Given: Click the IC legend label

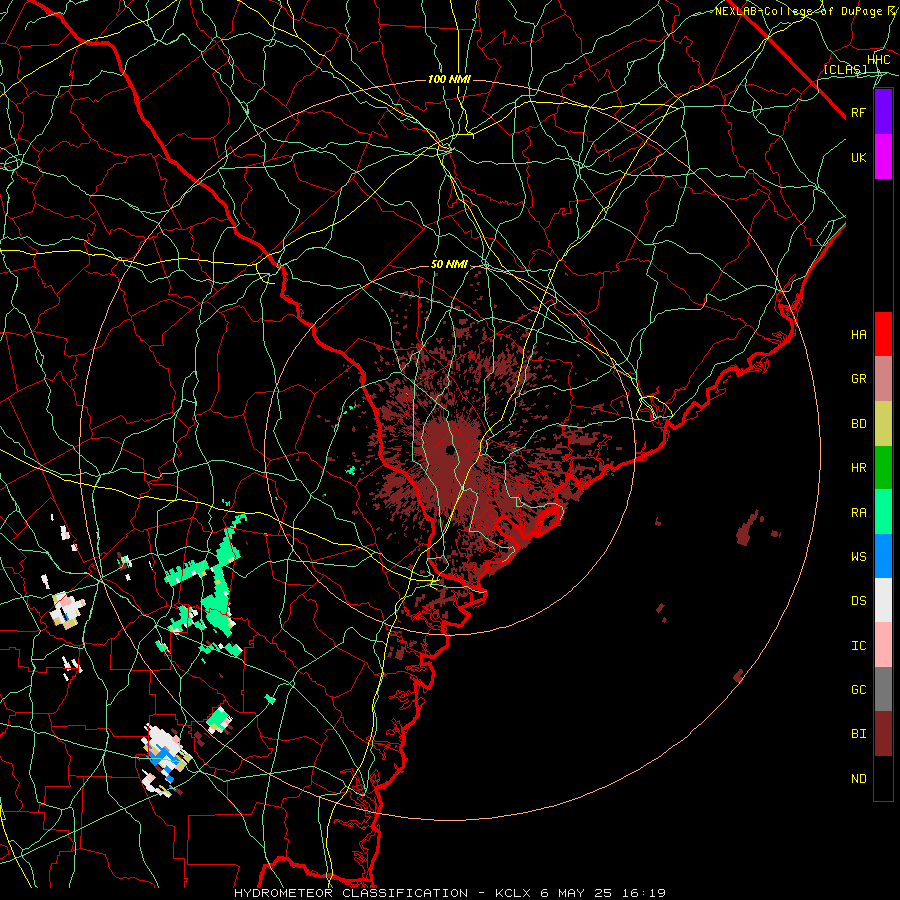Looking at the screenshot, I should pos(858,646).
